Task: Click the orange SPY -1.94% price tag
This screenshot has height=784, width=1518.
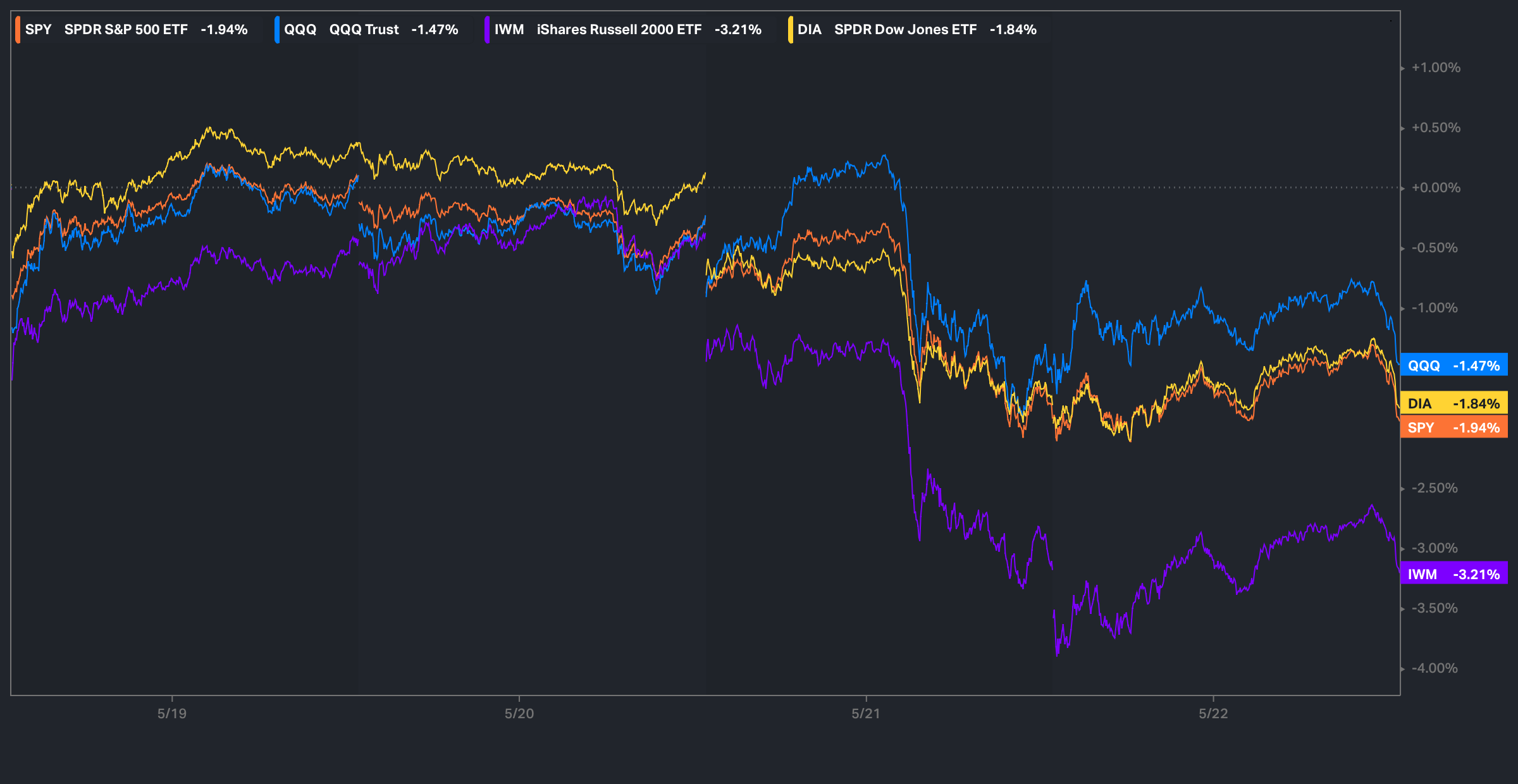Action: 1453,427
